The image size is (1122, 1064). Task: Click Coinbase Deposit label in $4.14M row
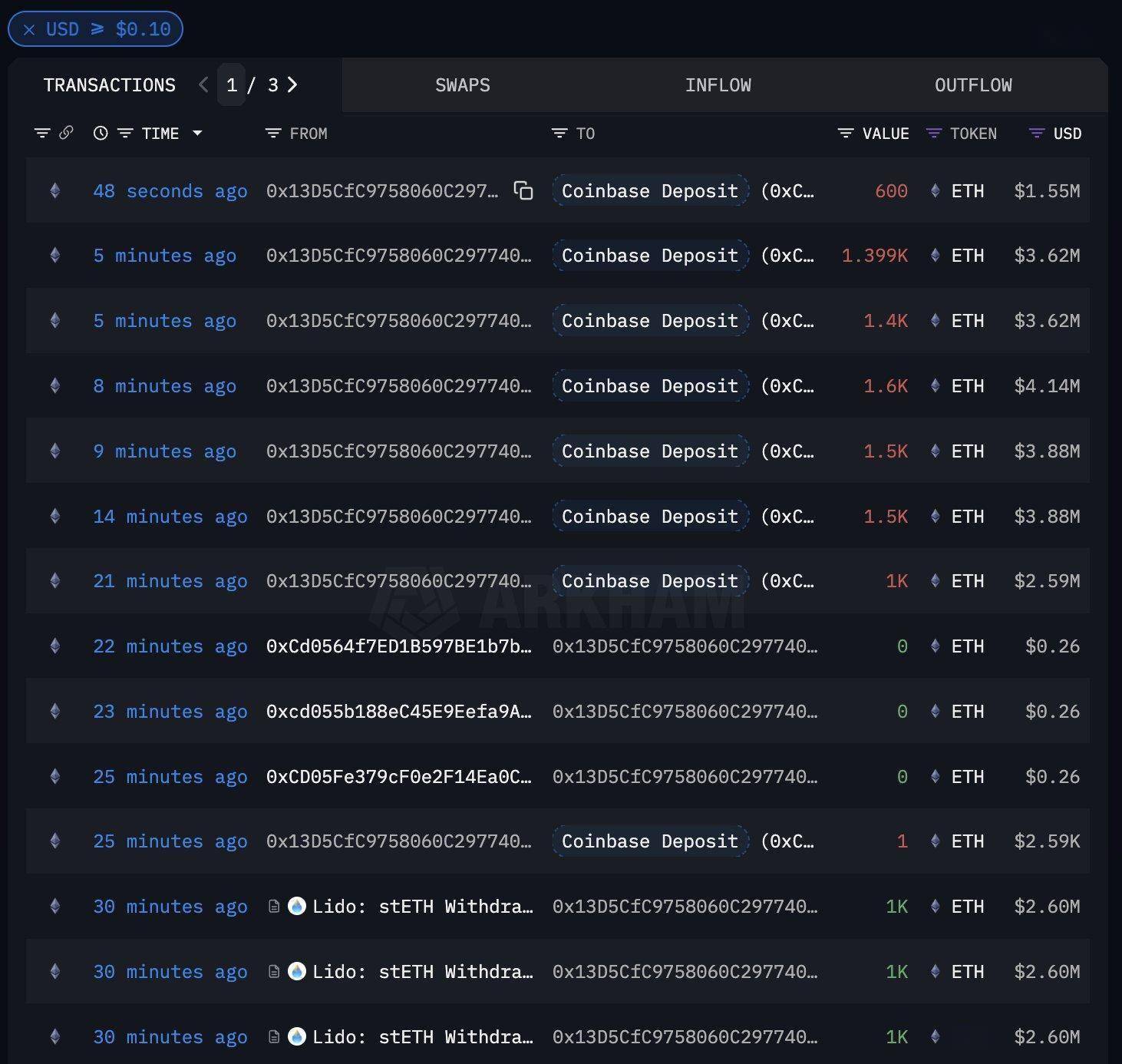[650, 386]
